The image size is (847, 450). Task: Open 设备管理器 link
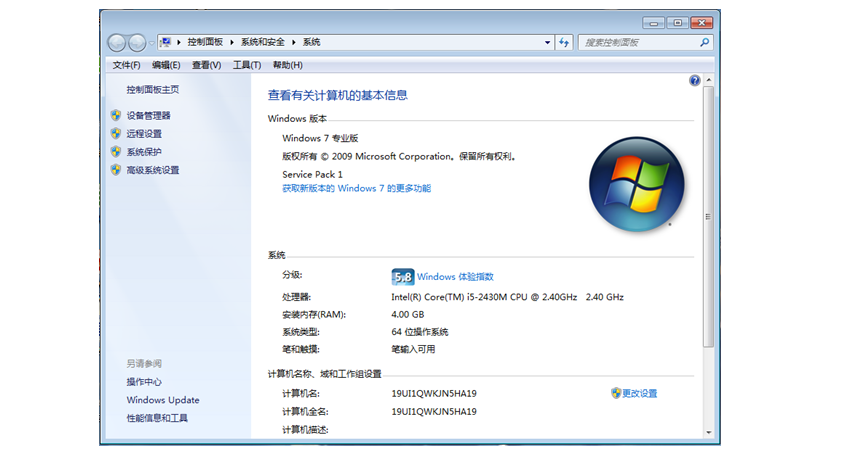(x=149, y=116)
